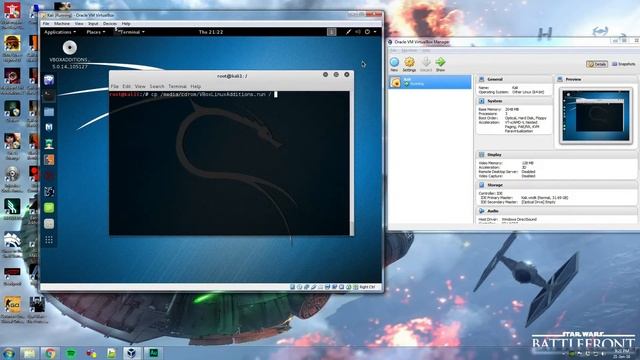Launch the orange Burp Suite icon in dock
This screenshot has width=640, height=360.
tap(49, 160)
